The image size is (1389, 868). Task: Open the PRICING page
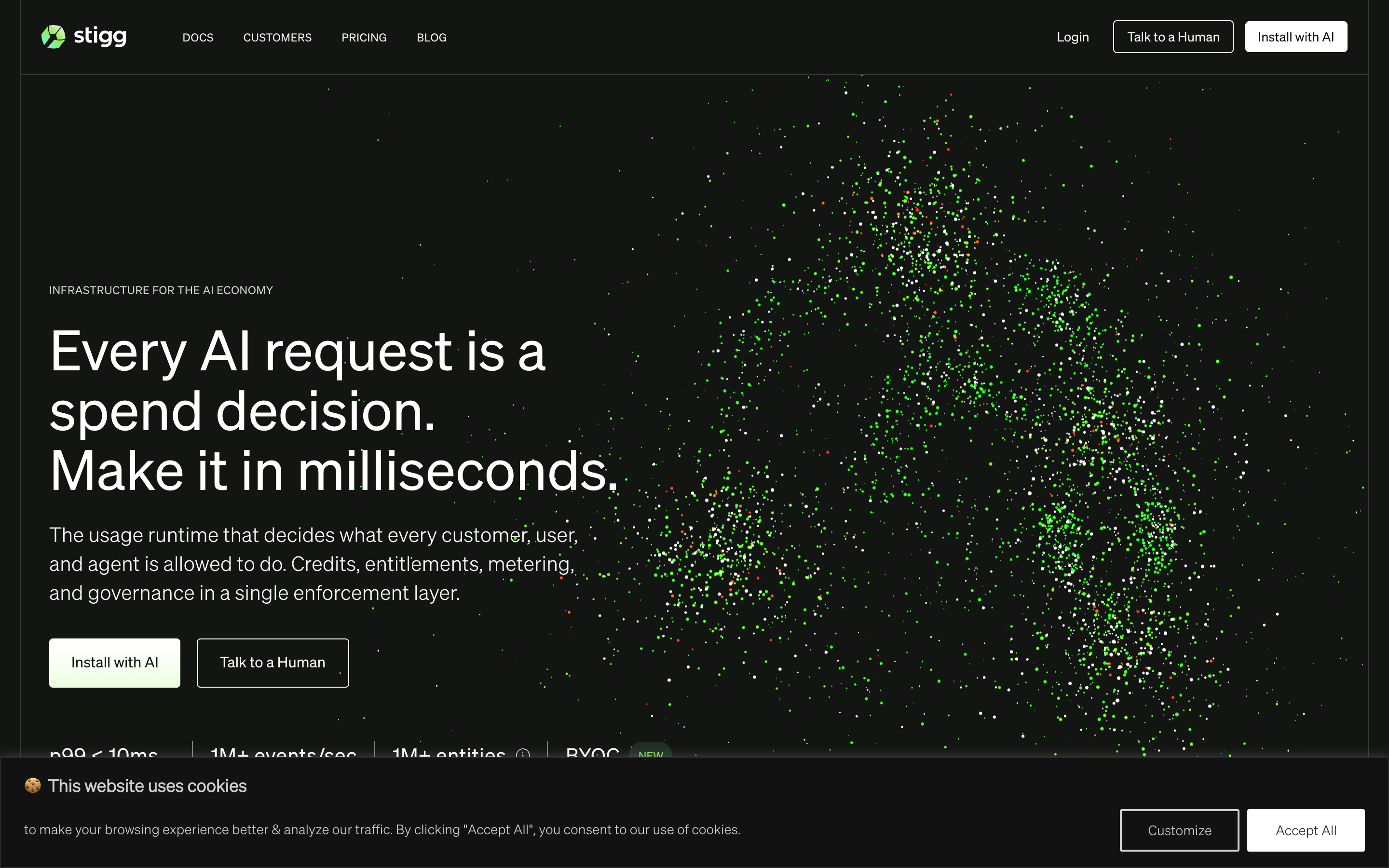click(364, 37)
